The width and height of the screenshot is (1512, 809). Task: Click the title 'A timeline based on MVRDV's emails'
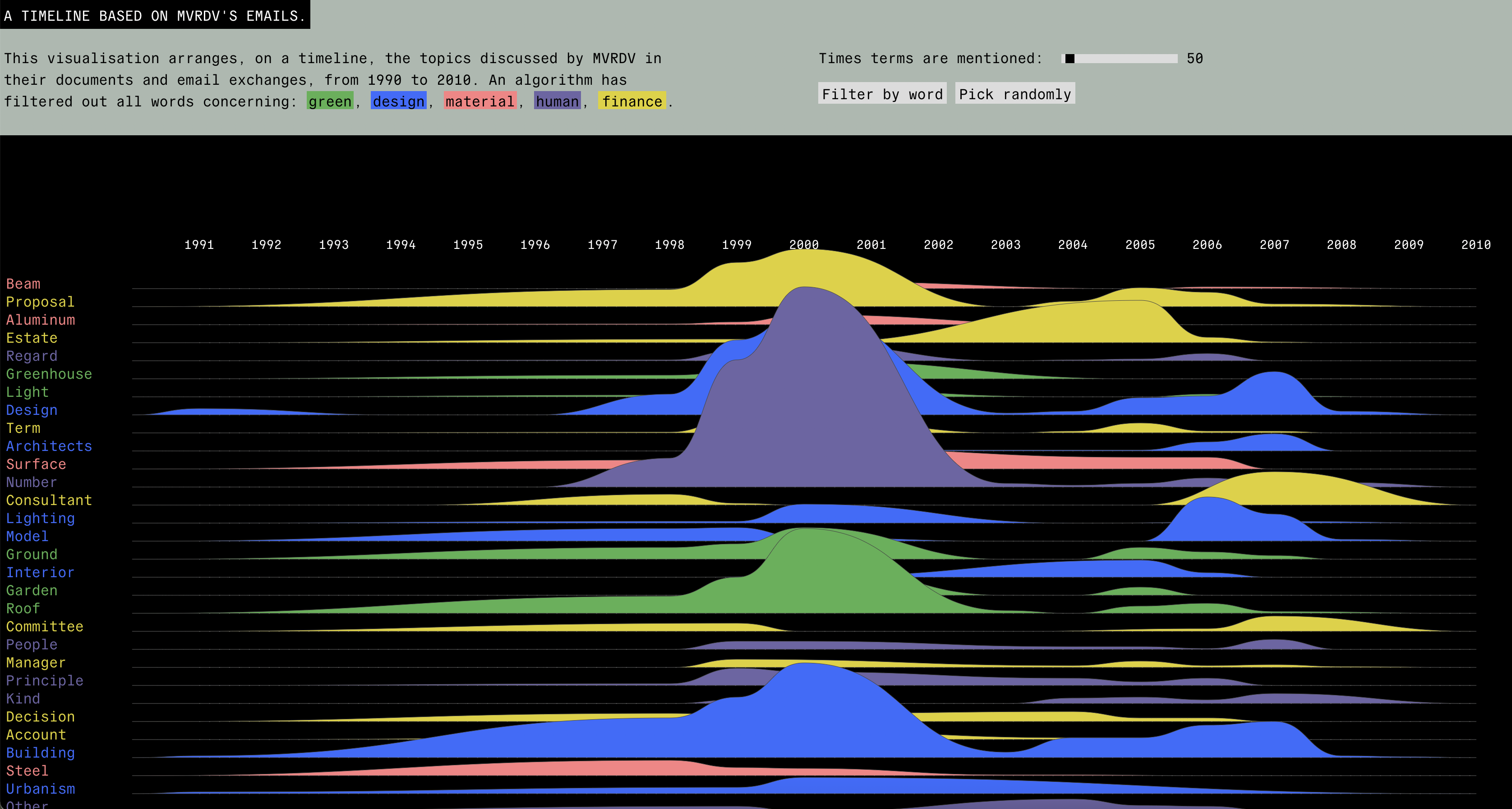[154, 16]
